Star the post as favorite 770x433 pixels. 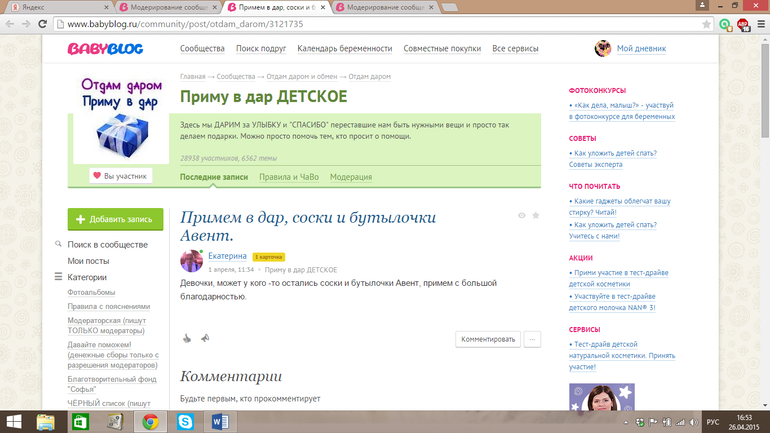pyautogui.click(x=536, y=215)
